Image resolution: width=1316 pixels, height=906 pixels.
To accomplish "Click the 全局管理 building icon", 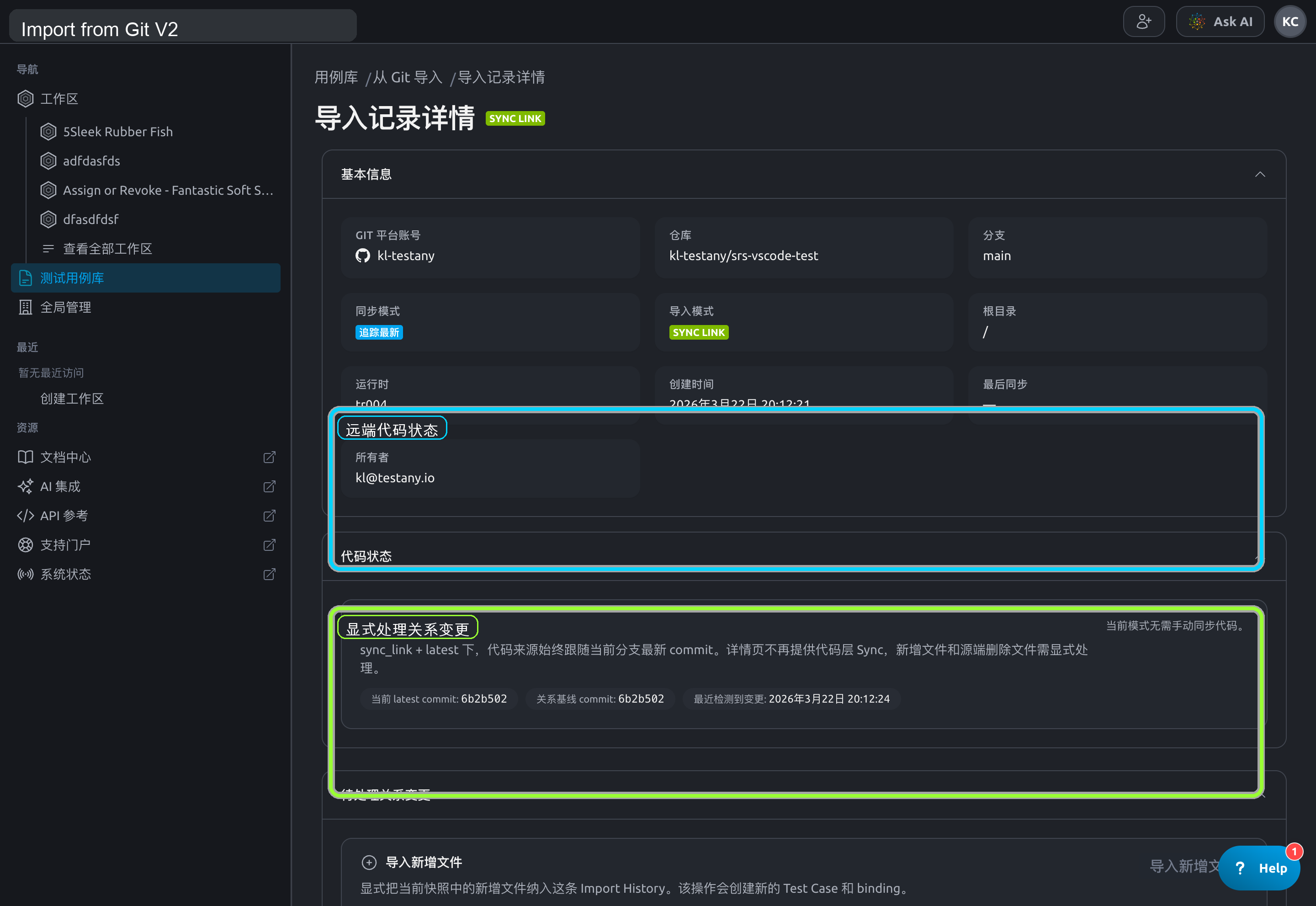I will point(26,307).
